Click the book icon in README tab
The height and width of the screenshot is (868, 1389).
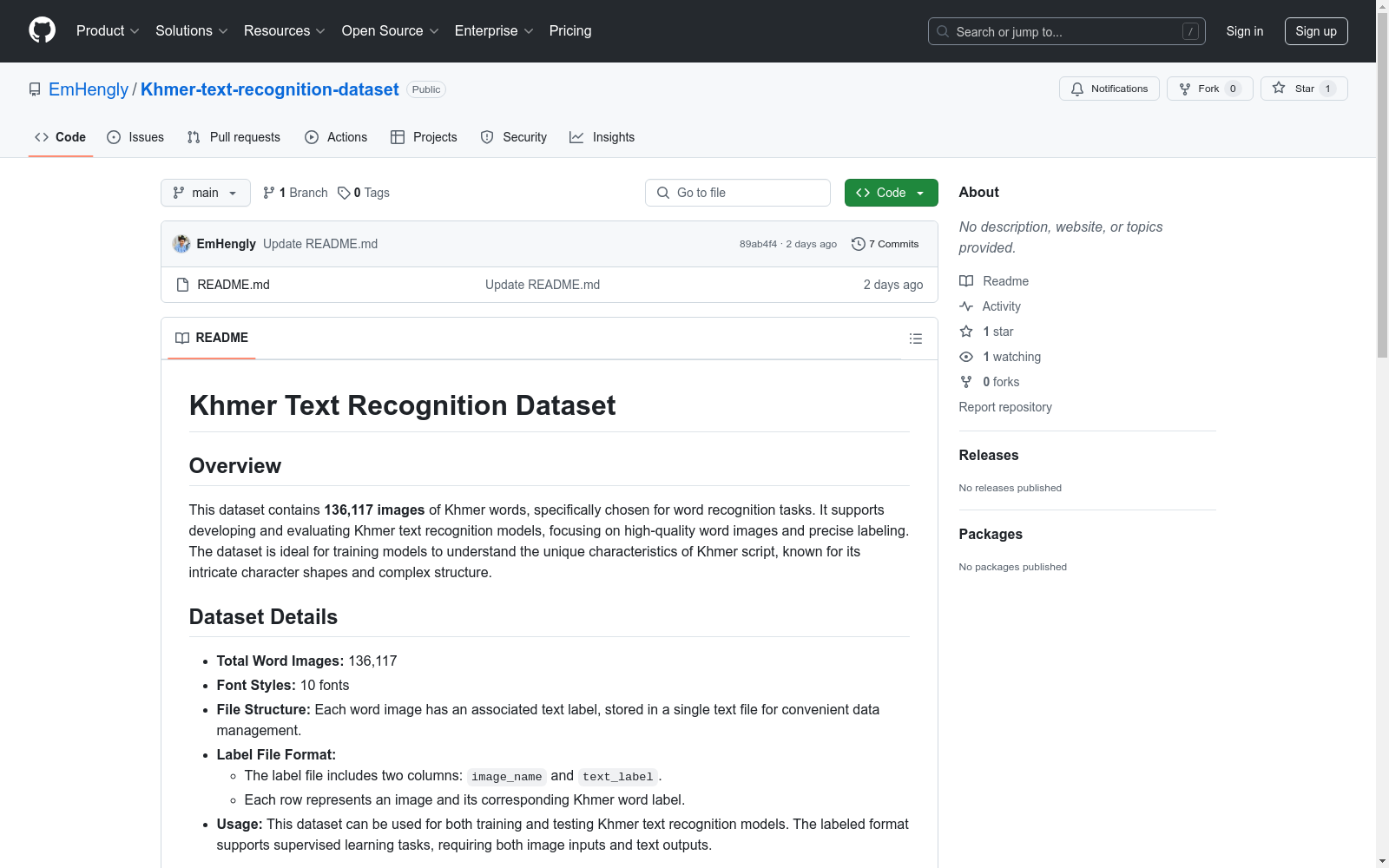pyautogui.click(x=182, y=338)
